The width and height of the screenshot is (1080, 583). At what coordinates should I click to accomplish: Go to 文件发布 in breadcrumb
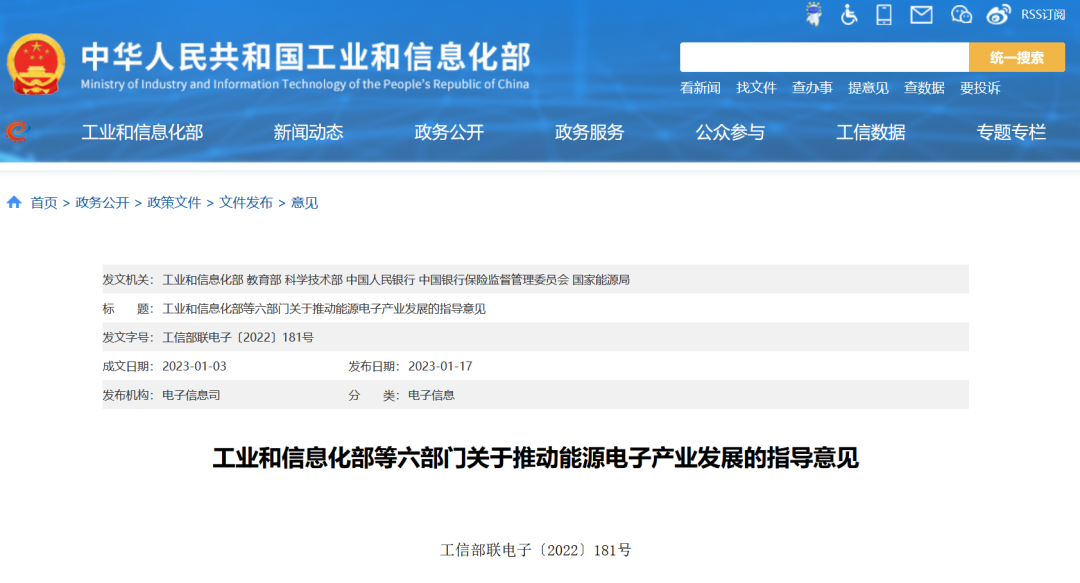tap(246, 203)
